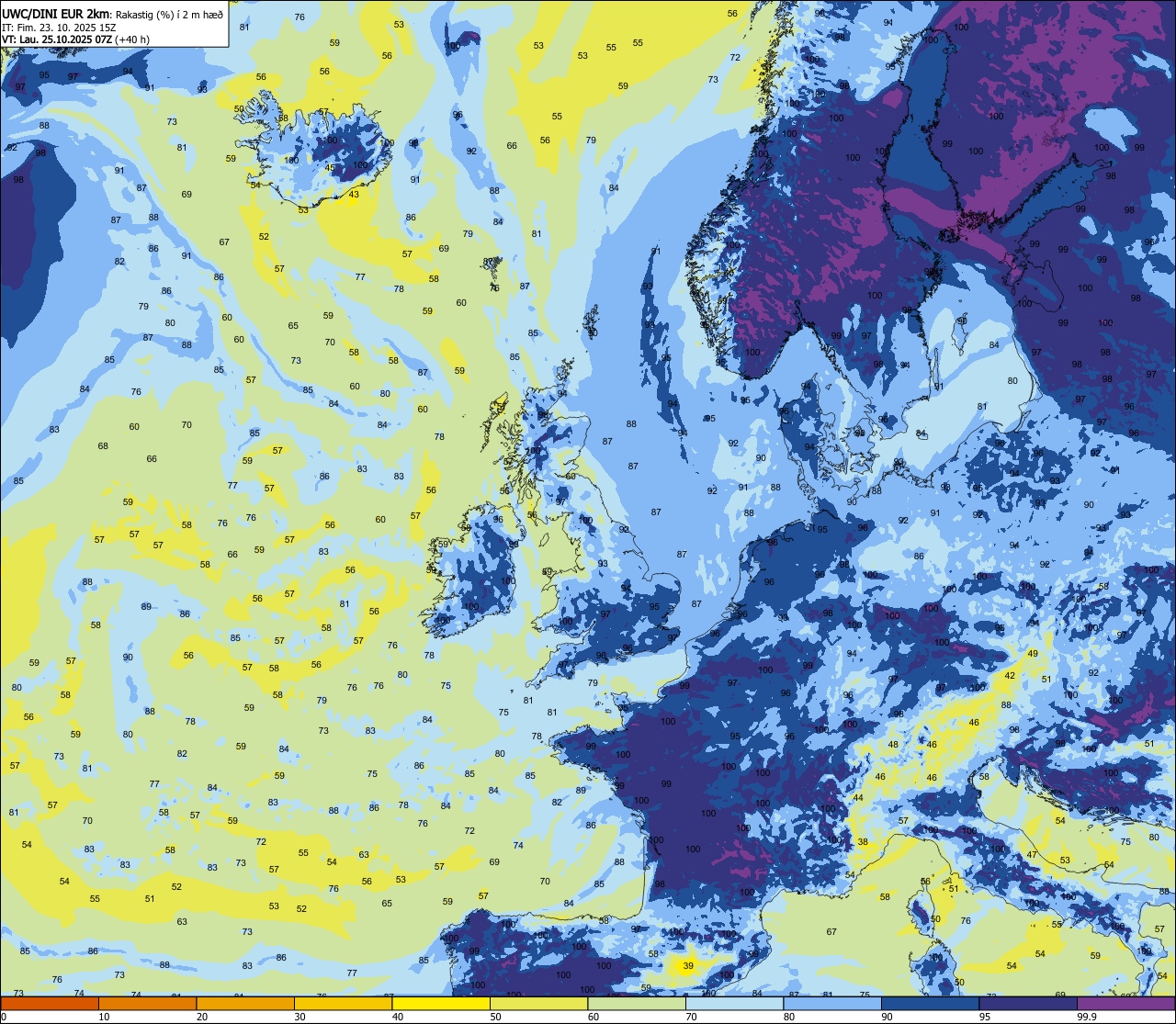Click the "IT: Fim. 23. 10. 2025 15Z" line
1176x1024 pixels.
pos(59,28)
